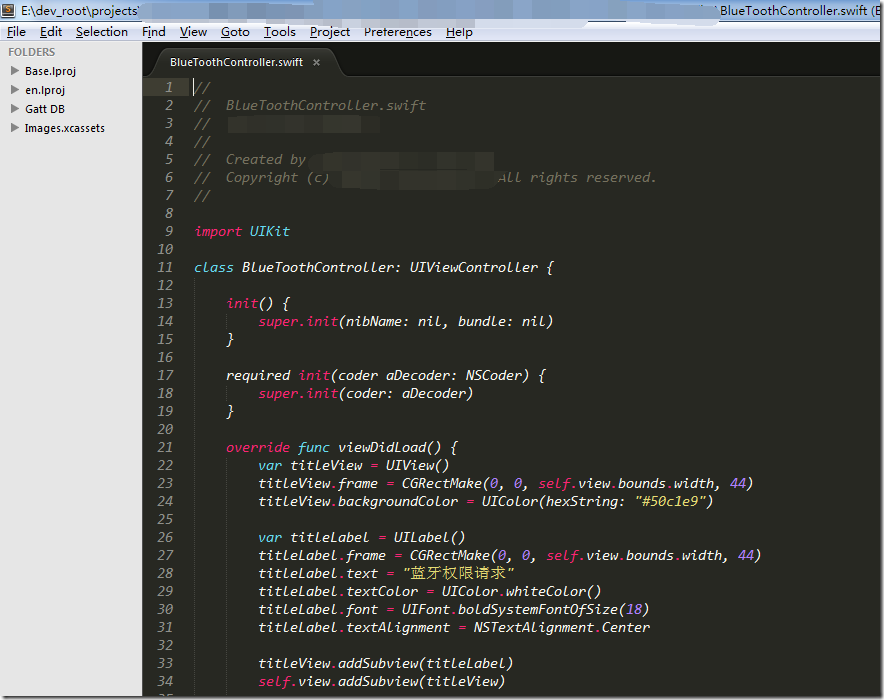Close the BlueToothController.swift tab
The image size is (884, 700).
[x=316, y=63]
